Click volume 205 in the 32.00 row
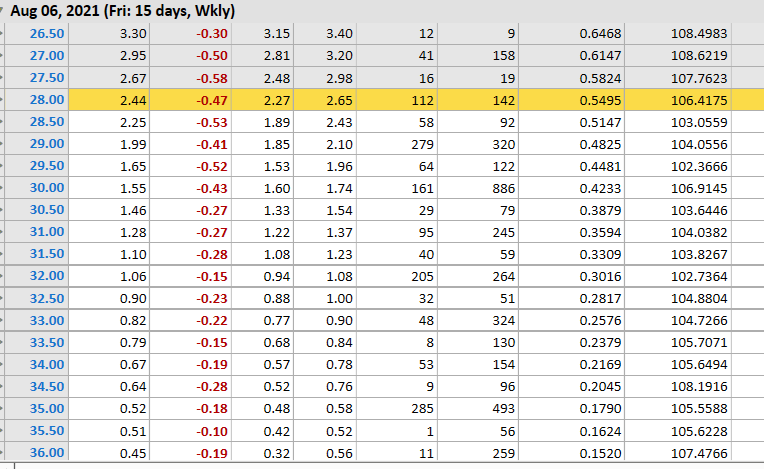The height and width of the screenshot is (469, 764). click(422, 277)
